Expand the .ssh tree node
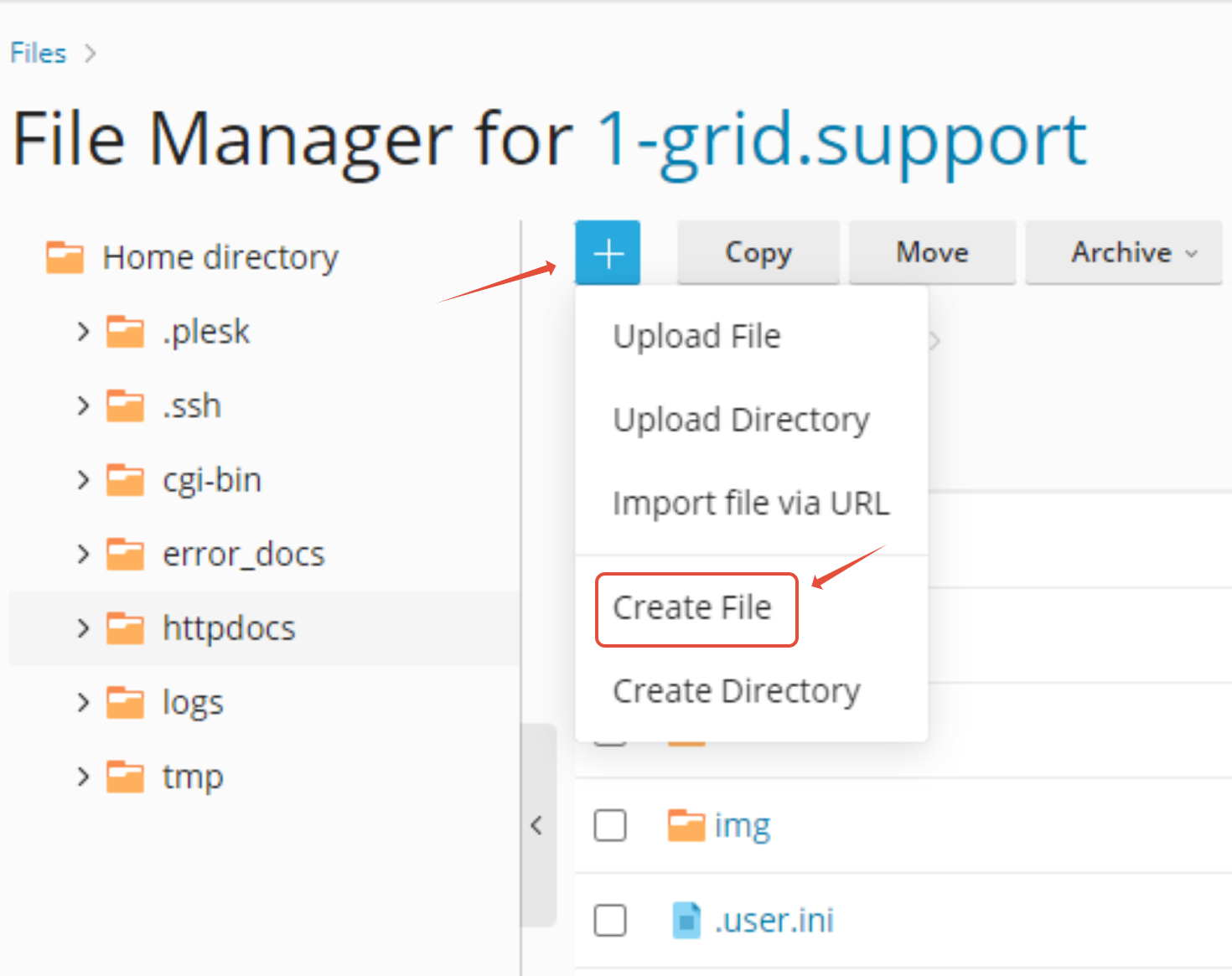This screenshot has width=1232, height=976. point(82,406)
